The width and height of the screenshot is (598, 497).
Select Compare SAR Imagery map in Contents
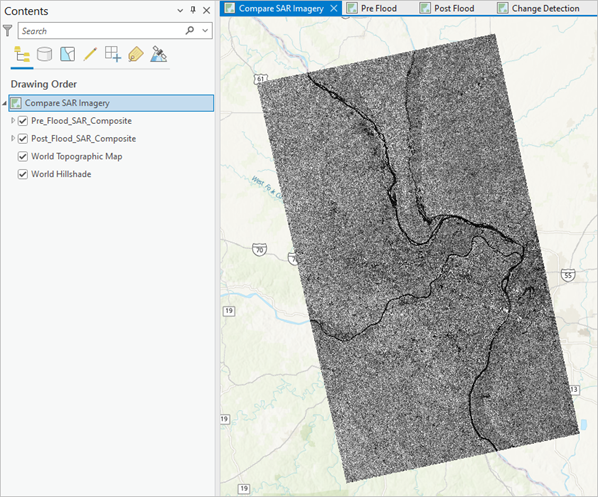[x=111, y=103]
